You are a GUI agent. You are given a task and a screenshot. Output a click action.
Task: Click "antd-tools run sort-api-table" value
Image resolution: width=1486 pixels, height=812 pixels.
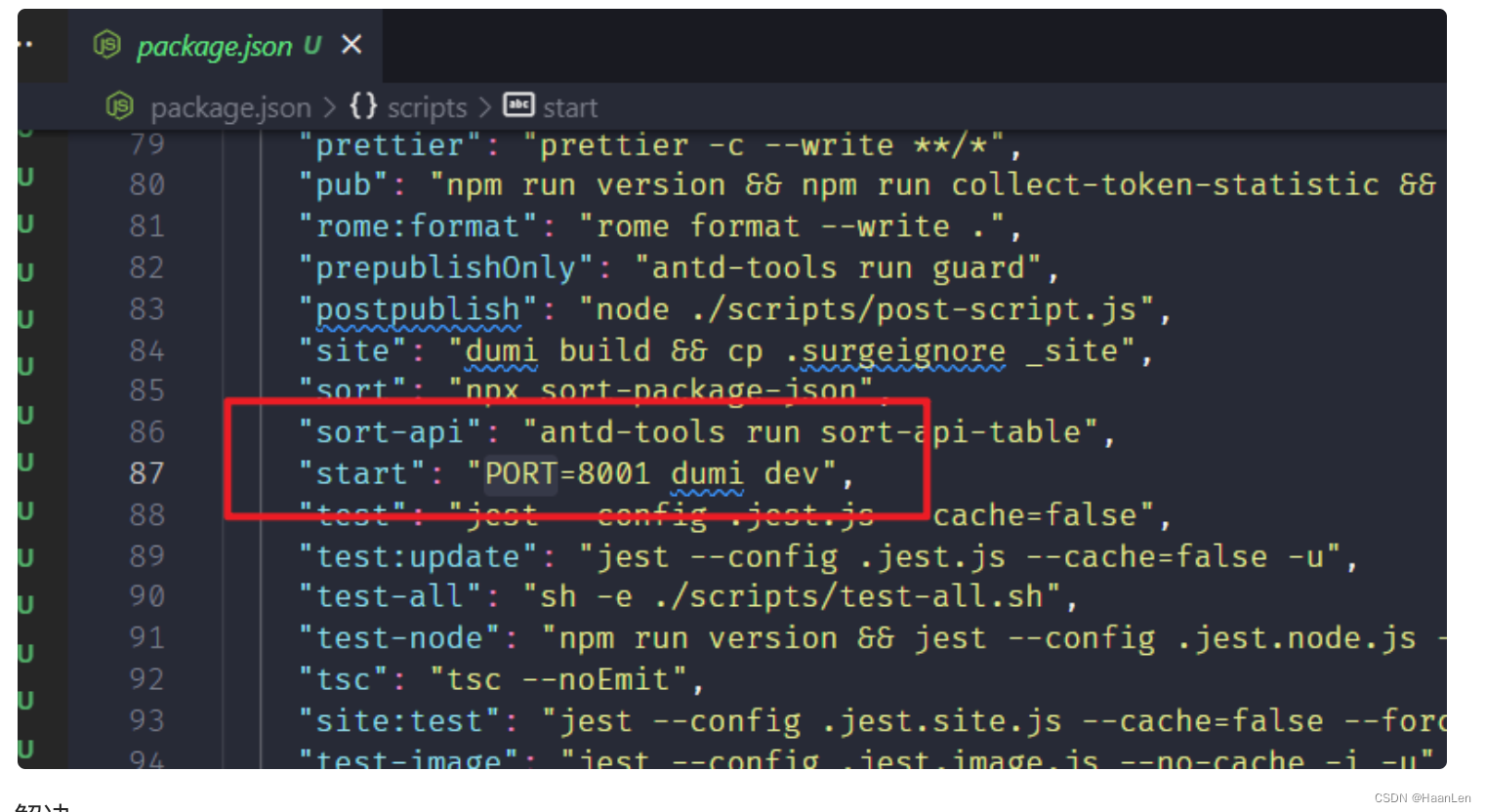coord(811,431)
